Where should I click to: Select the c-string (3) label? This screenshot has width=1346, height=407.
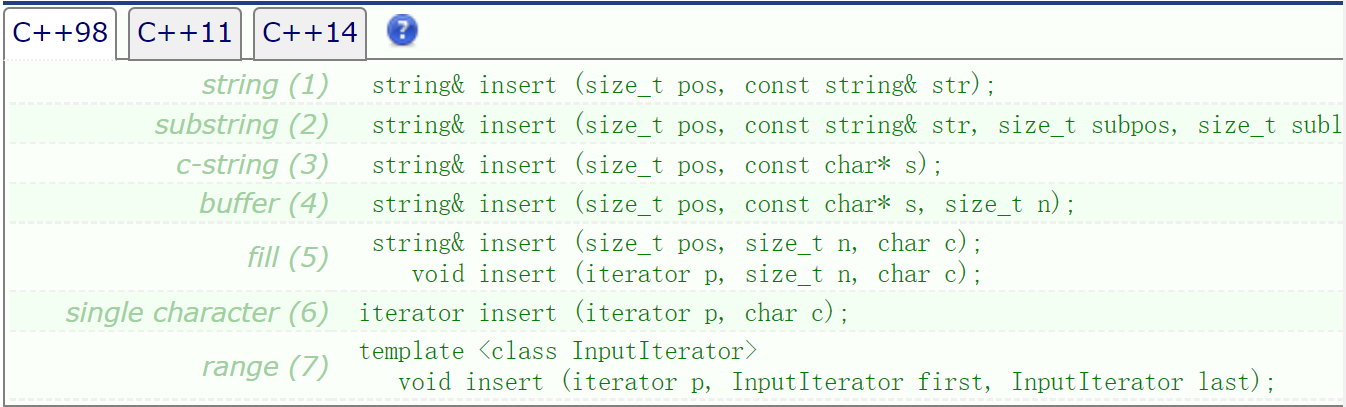pyautogui.click(x=253, y=165)
